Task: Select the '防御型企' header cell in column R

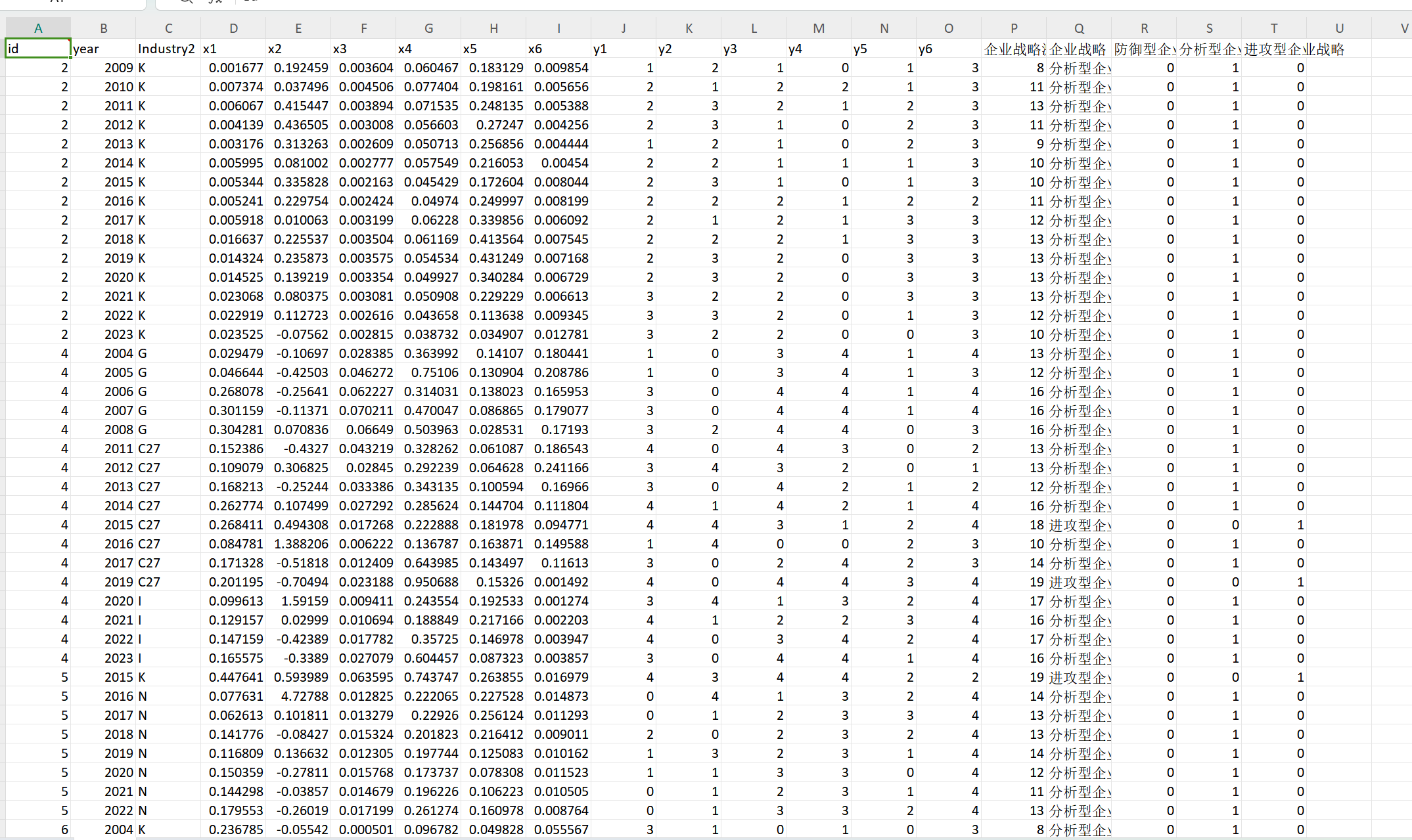Action: (1144, 49)
